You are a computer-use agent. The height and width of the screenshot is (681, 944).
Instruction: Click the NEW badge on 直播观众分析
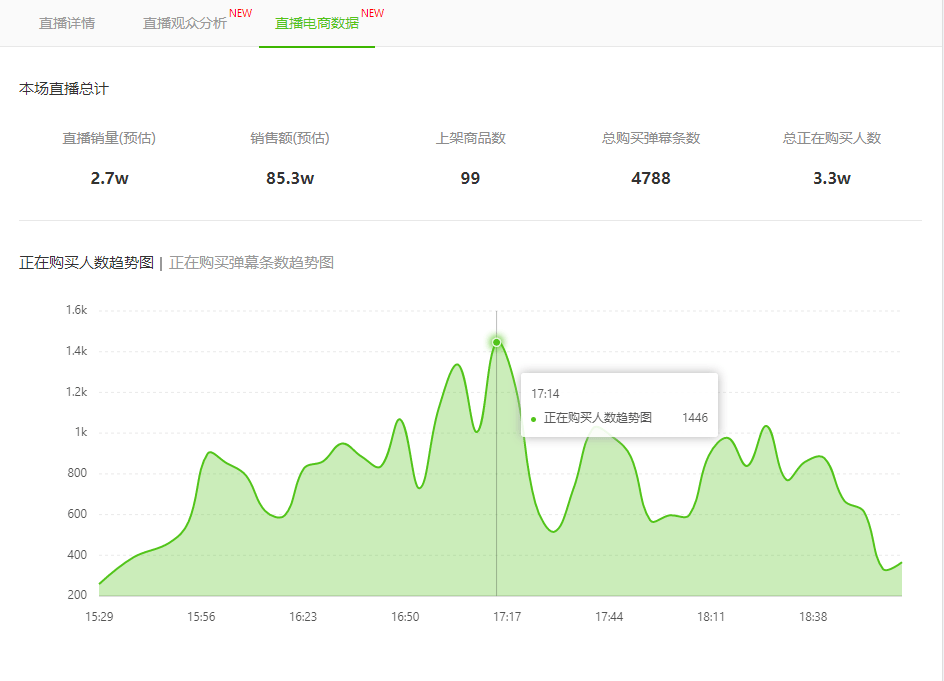point(240,13)
